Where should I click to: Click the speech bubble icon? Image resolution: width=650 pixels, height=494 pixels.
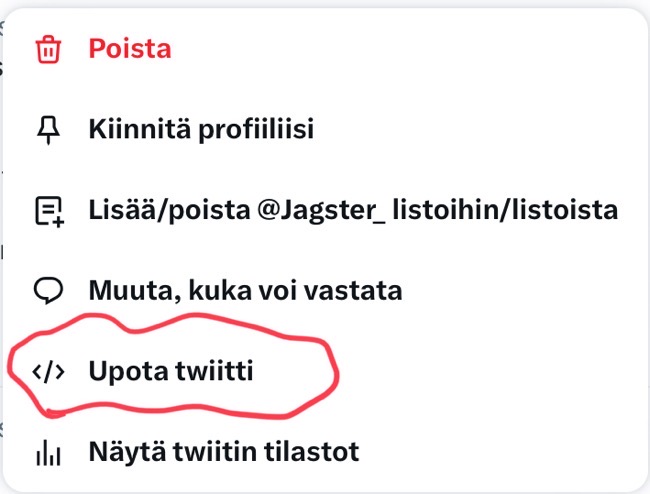click(47, 292)
